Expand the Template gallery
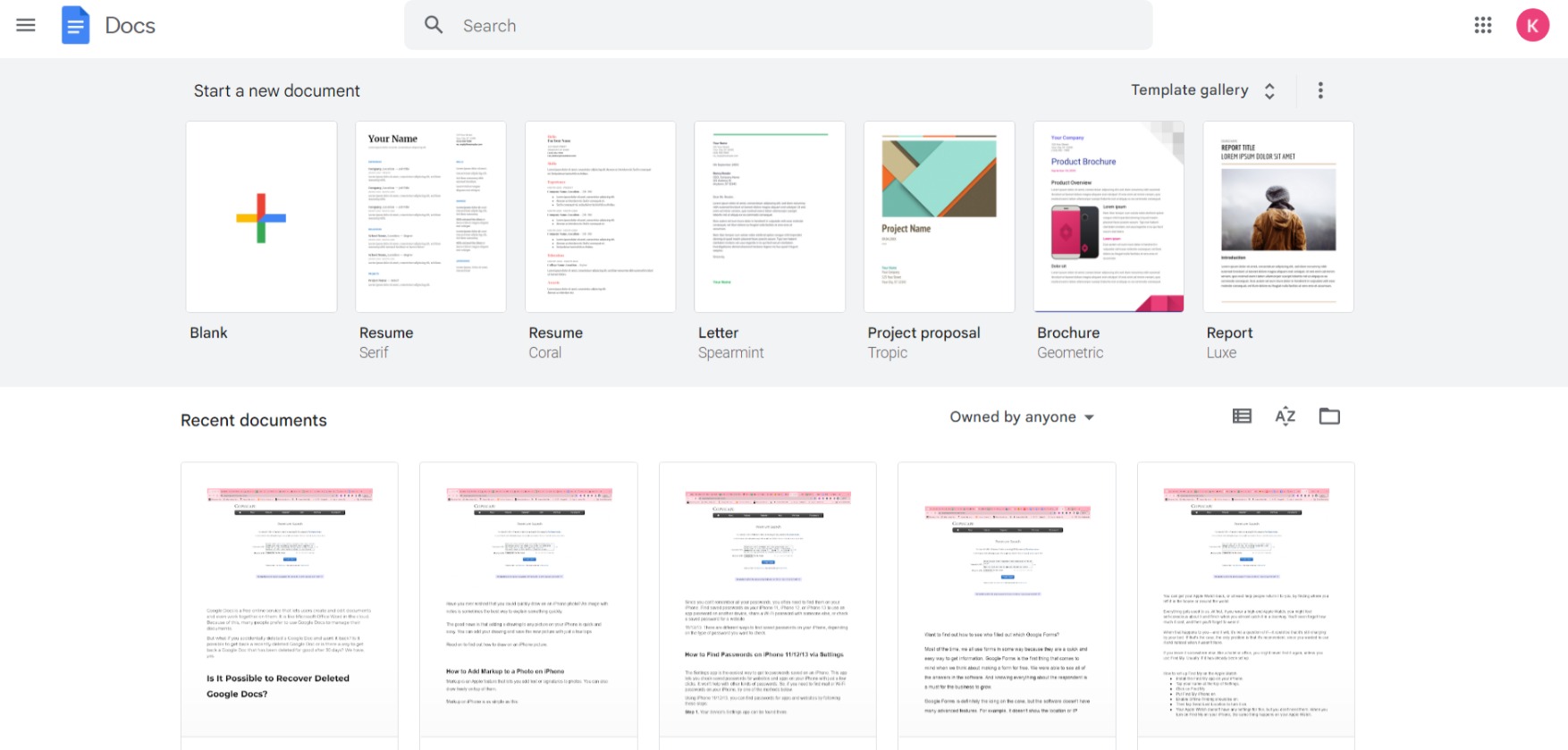1568x750 pixels. 1202,90
